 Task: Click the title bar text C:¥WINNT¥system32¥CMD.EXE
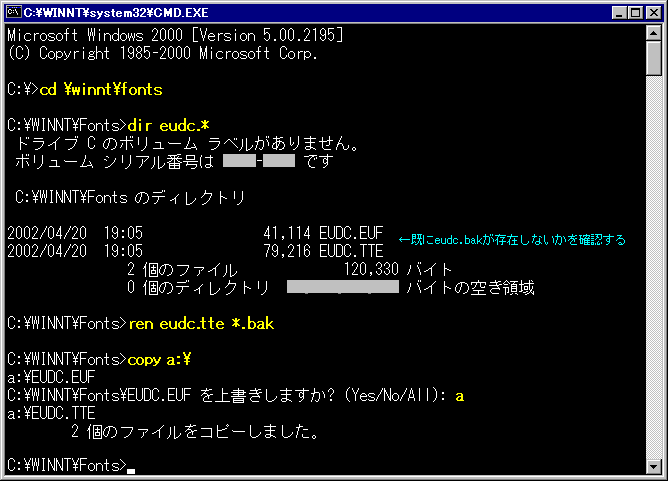tap(116, 13)
